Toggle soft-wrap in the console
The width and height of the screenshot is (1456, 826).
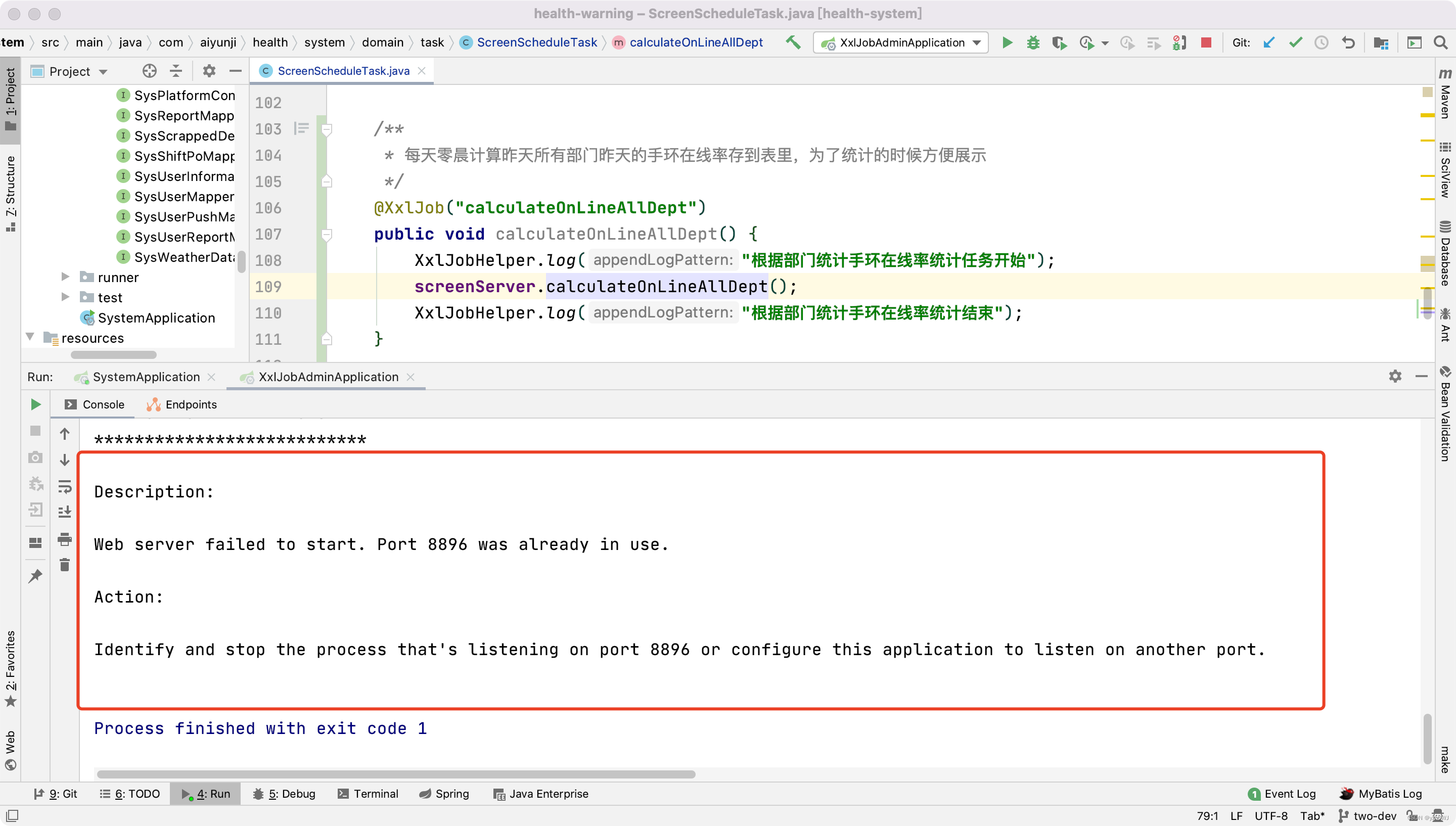[65, 486]
